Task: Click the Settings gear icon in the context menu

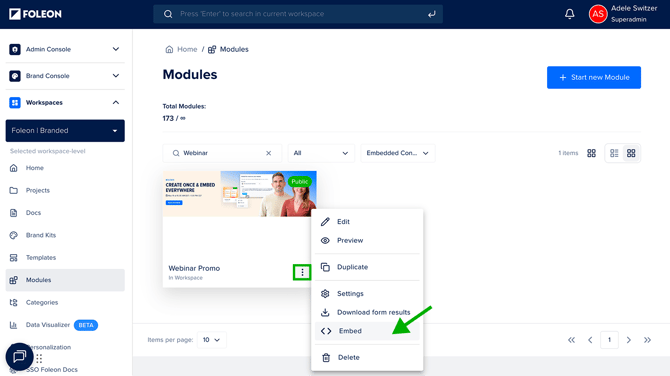Action: (x=325, y=294)
